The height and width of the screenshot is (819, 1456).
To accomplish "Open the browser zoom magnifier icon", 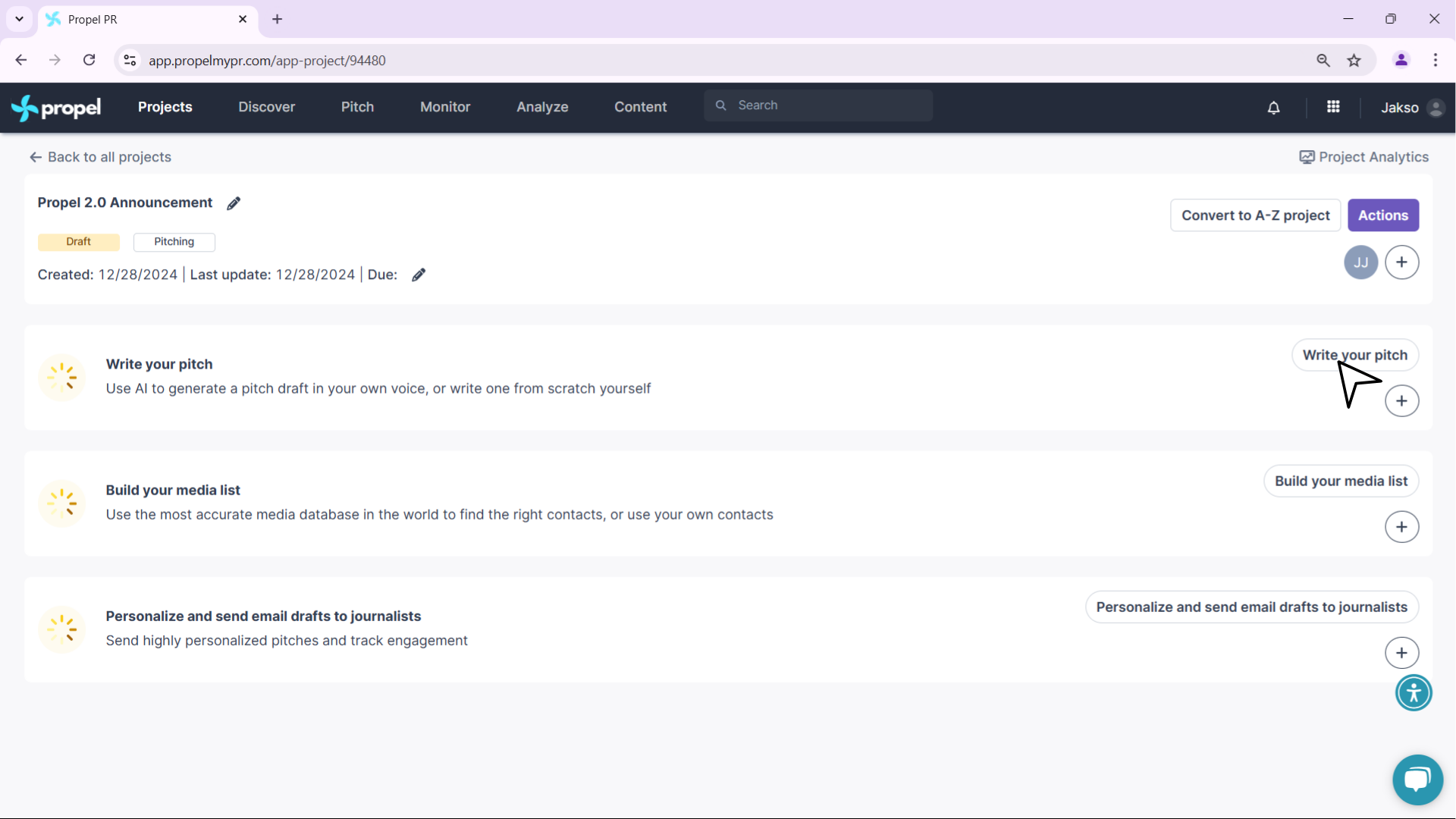I will (x=1323, y=61).
